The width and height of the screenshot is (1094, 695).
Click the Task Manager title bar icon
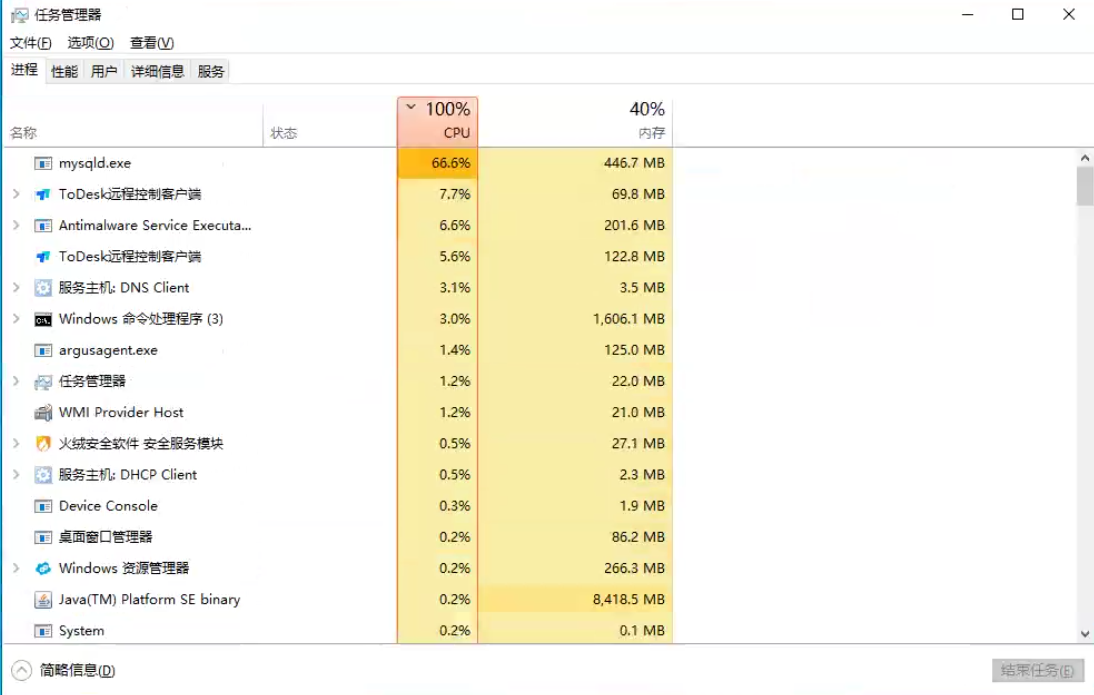20,15
